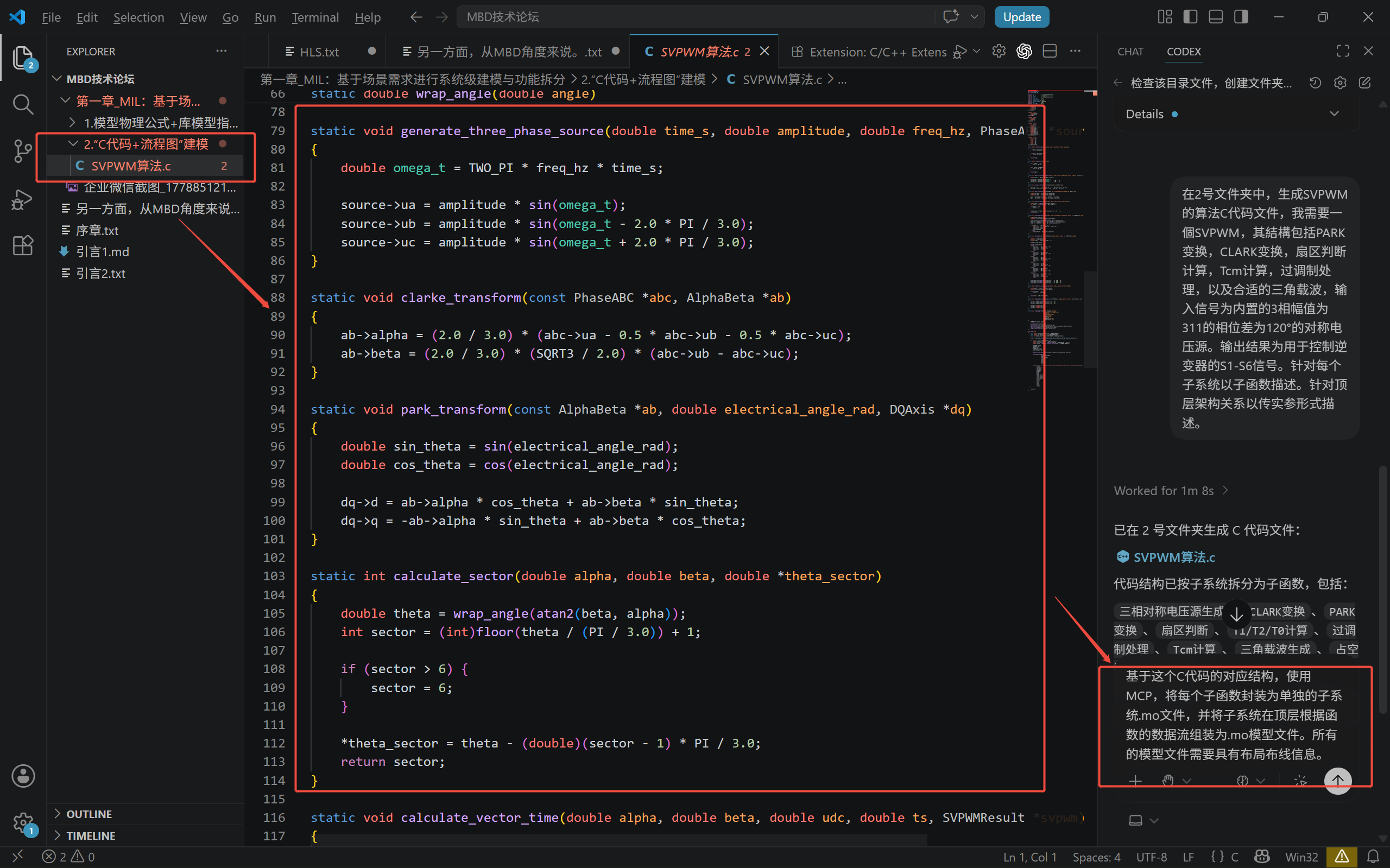The height and width of the screenshot is (868, 1390).
Task: Open the debug run dropdown arrow
Action: click(977, 52)
